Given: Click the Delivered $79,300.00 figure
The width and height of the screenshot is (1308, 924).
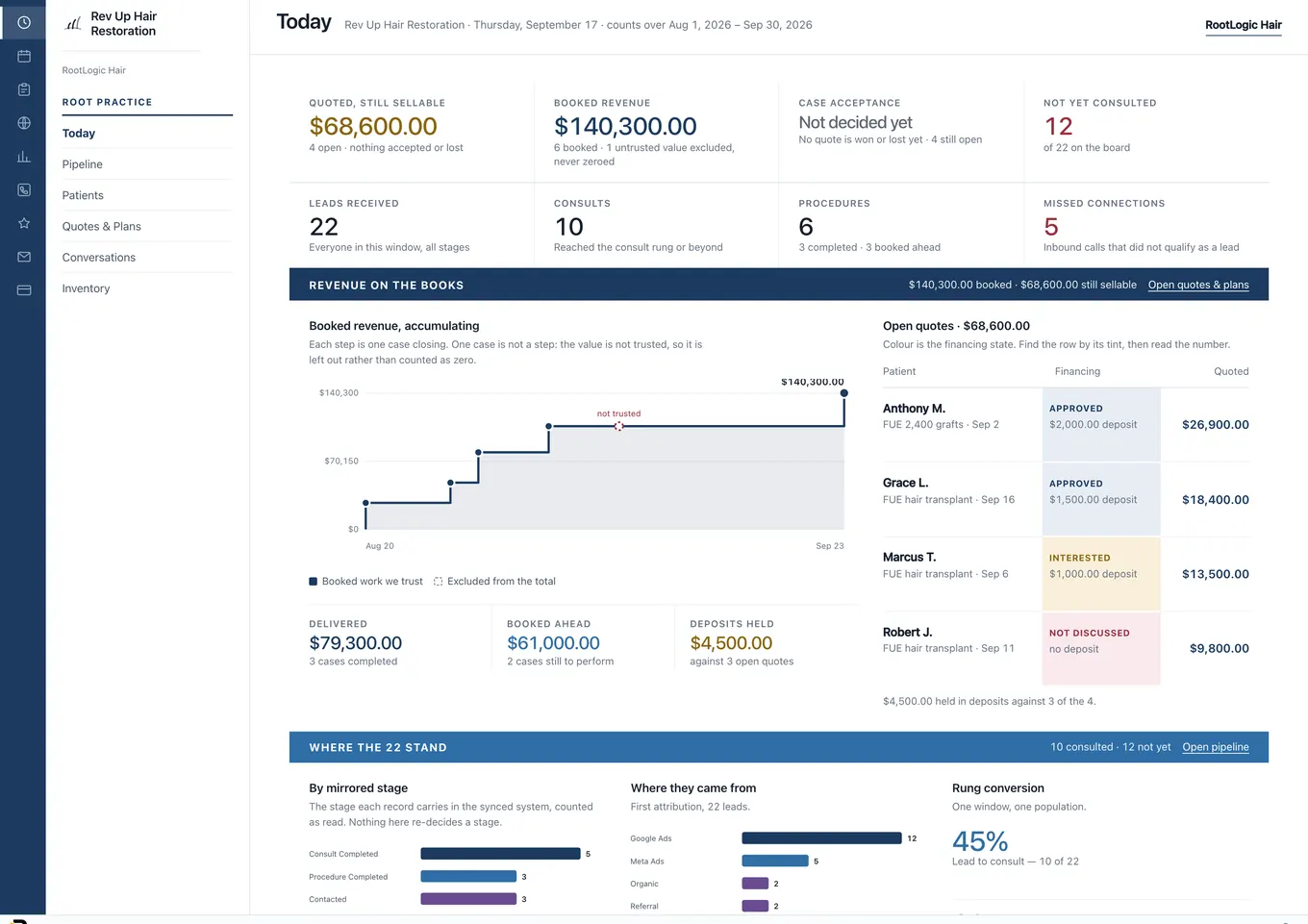Looking at the screenshot, I should (356, 643).
